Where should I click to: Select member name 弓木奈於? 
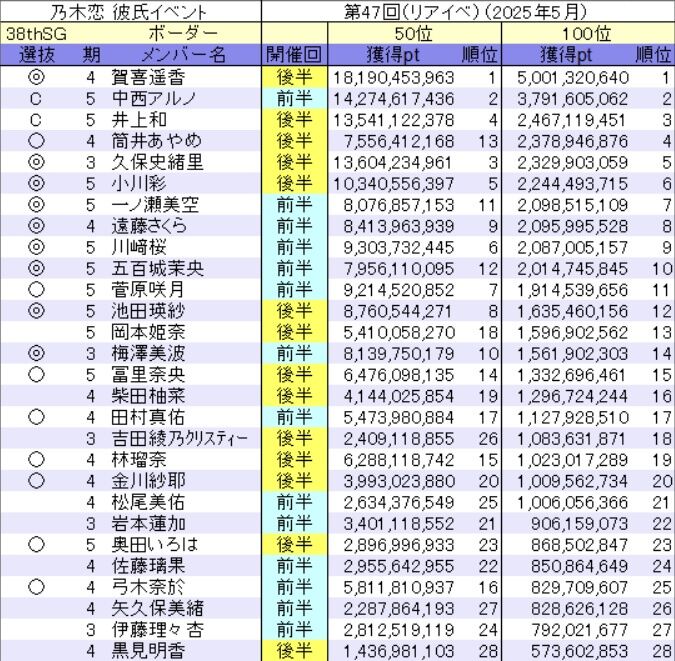point(148,587)
